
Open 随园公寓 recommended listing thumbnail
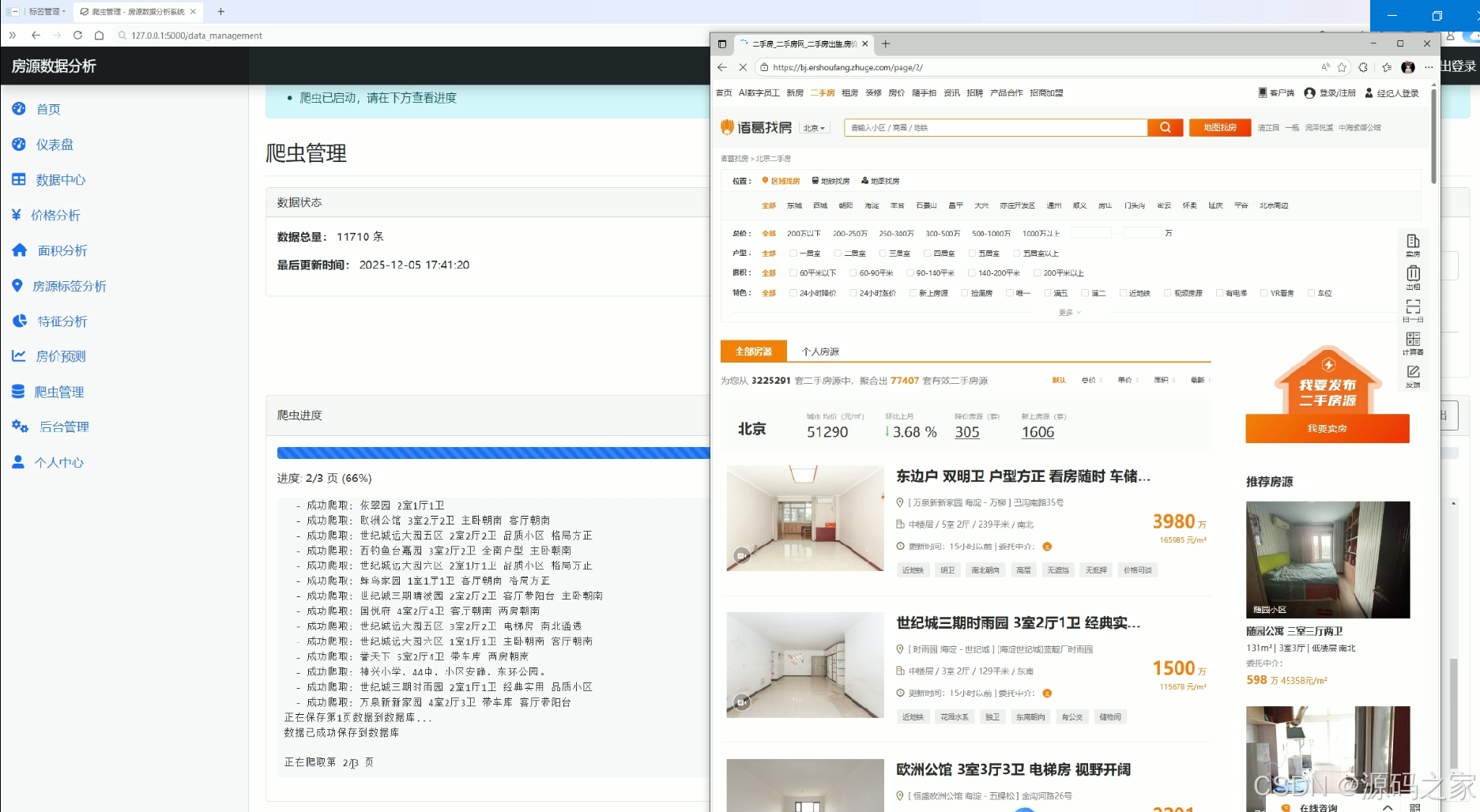click(1327, 560)
